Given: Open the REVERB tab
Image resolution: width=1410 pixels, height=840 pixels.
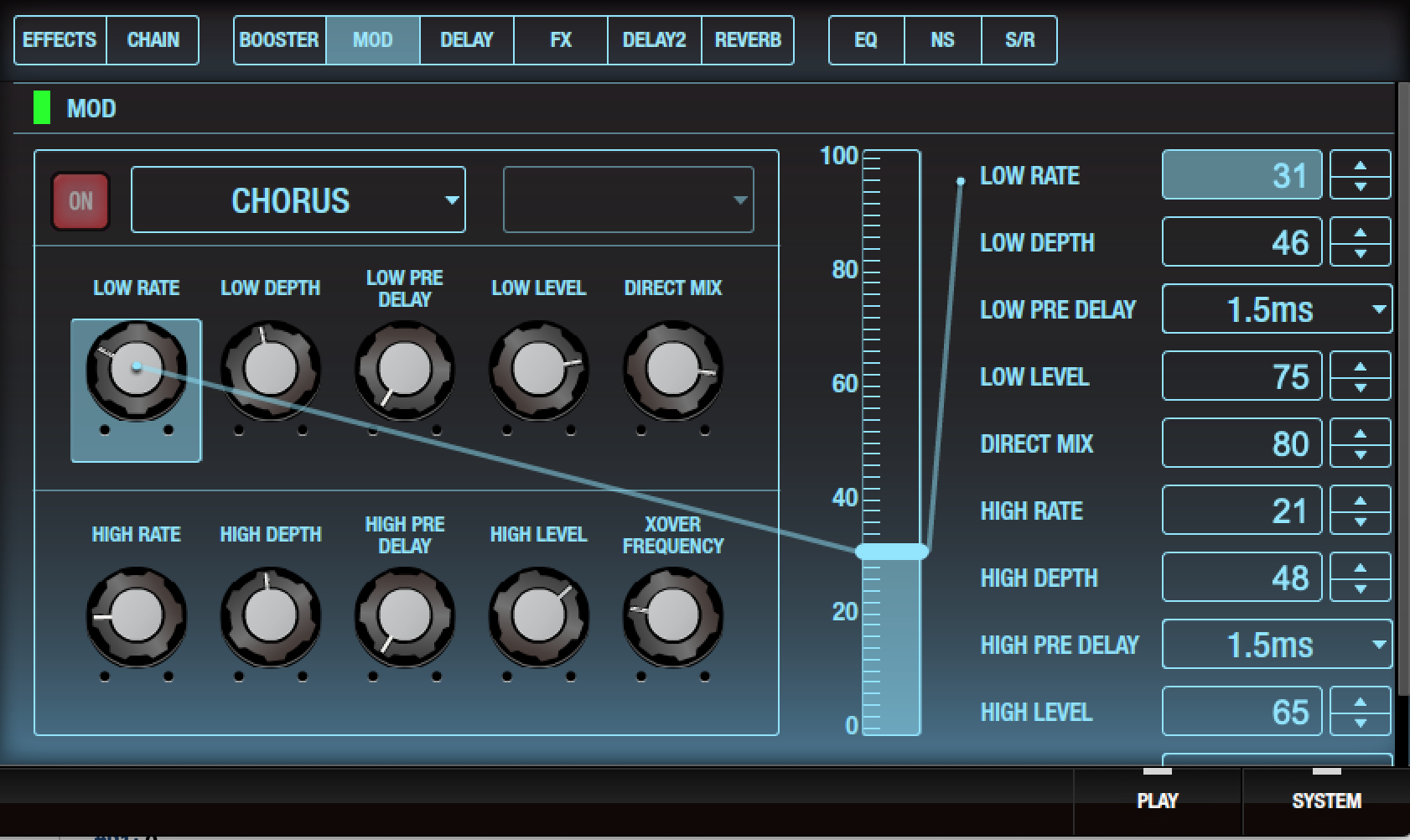Looking at the screenshot, I should tap(747, 39).
